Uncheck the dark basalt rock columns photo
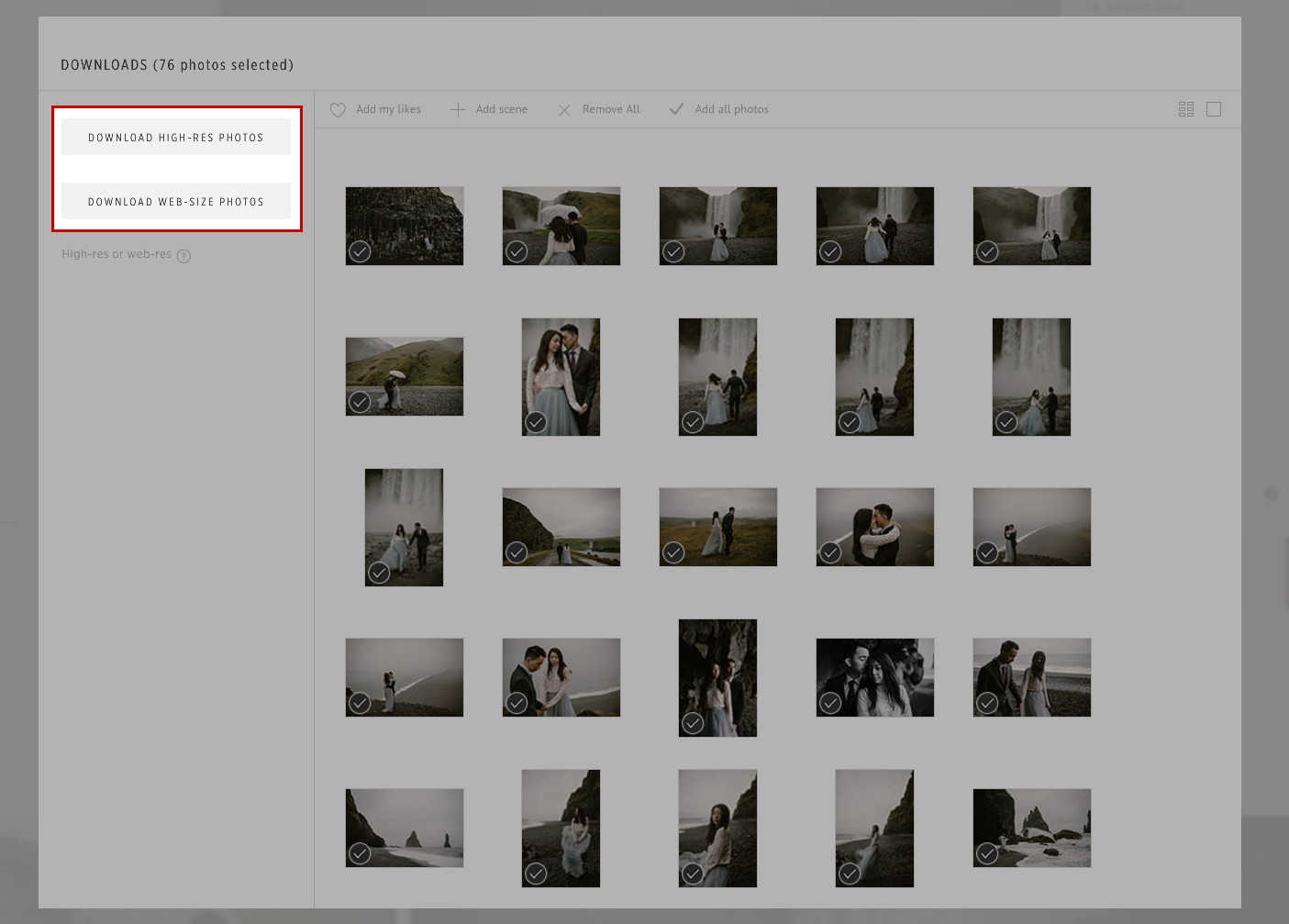 360,251
